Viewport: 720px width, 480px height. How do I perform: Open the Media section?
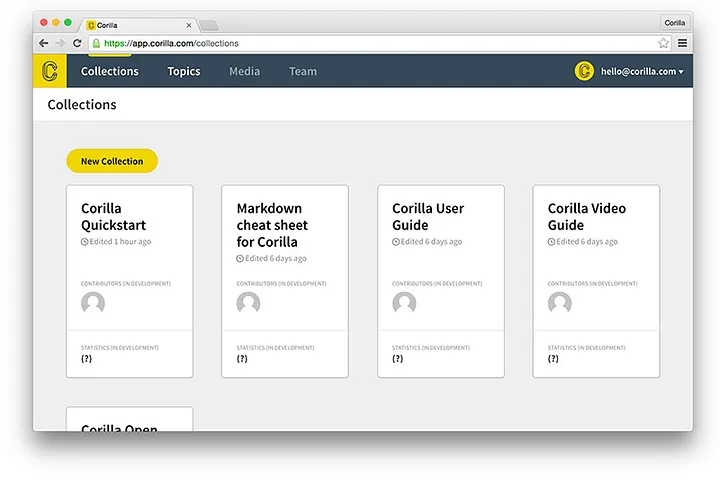pyautogui.click(x=244, y=71)
